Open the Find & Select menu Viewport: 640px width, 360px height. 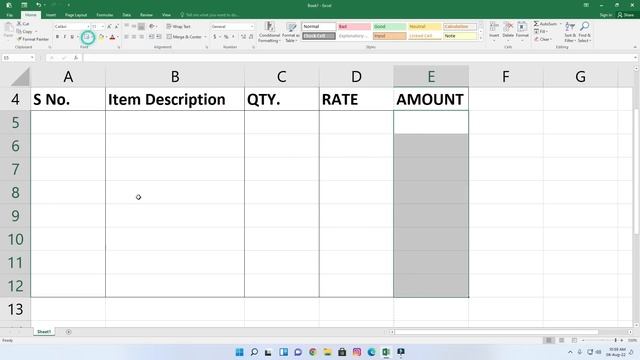(x=584, y=32)
